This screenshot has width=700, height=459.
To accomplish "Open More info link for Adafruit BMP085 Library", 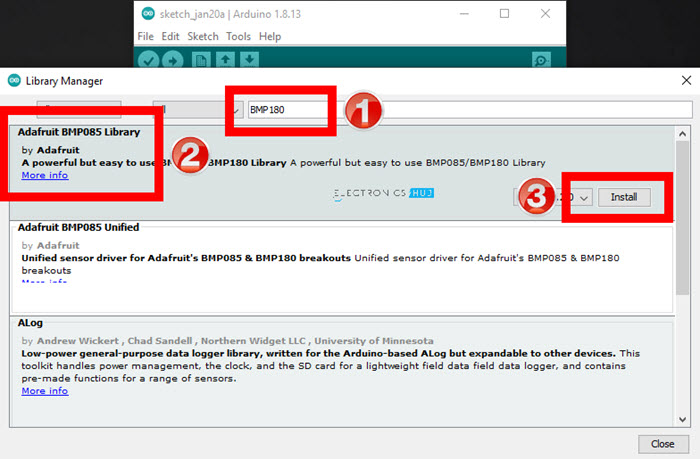I will (45, 175).
